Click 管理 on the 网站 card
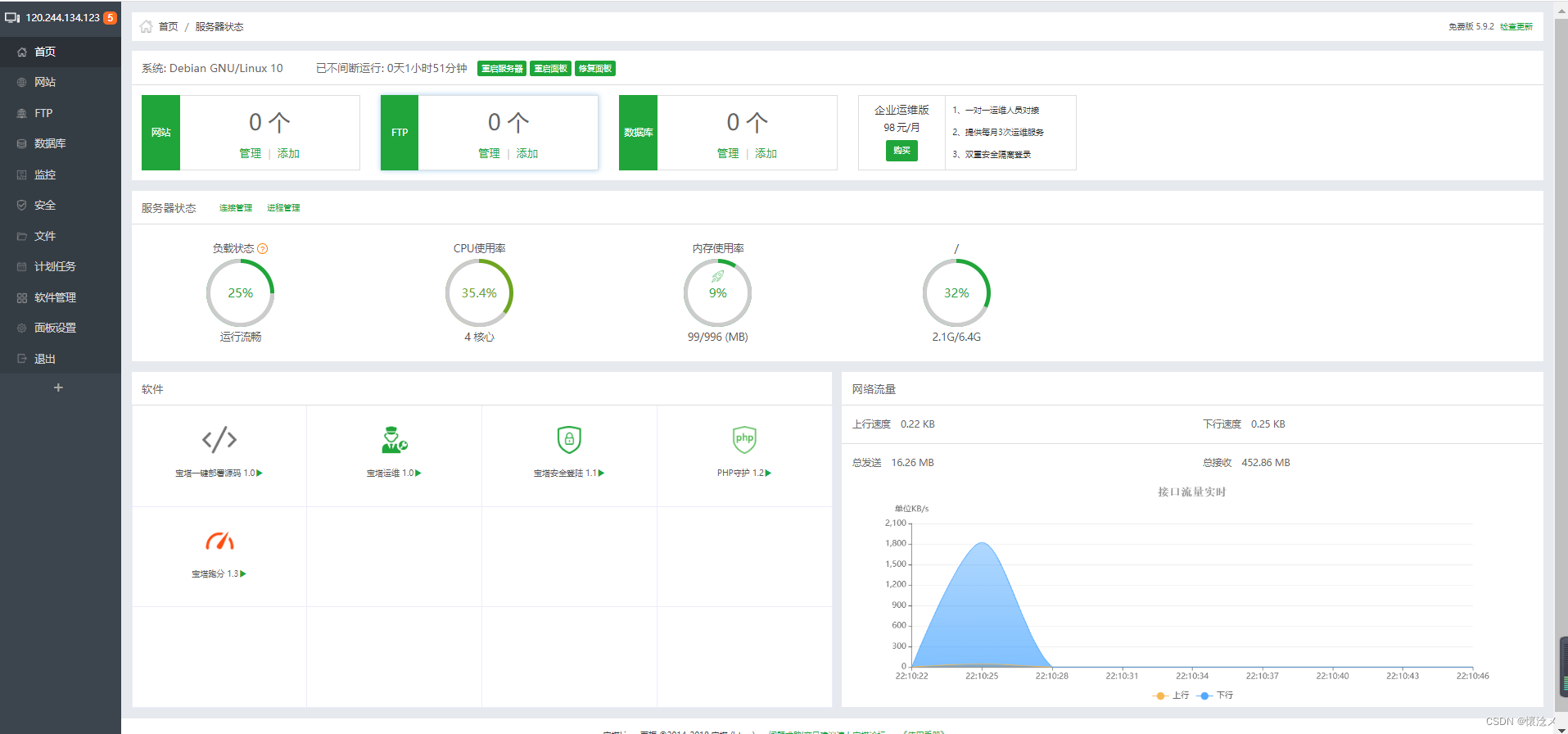The image size is (1568, 734). coord(250,154)
